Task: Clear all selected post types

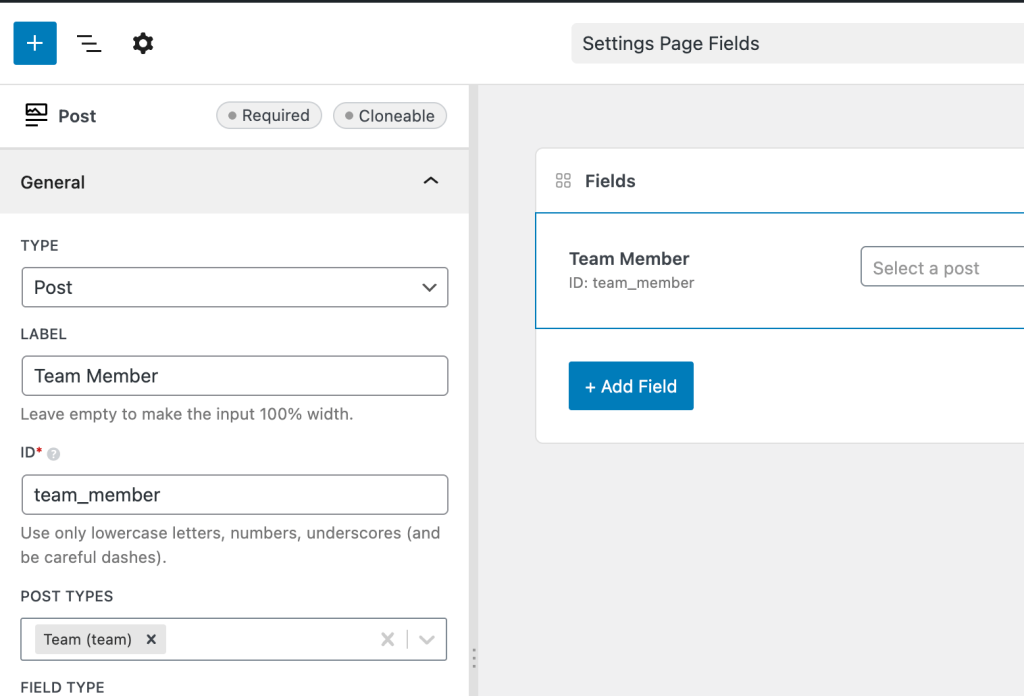Action: pyautogui.click(x=387, y=639)
